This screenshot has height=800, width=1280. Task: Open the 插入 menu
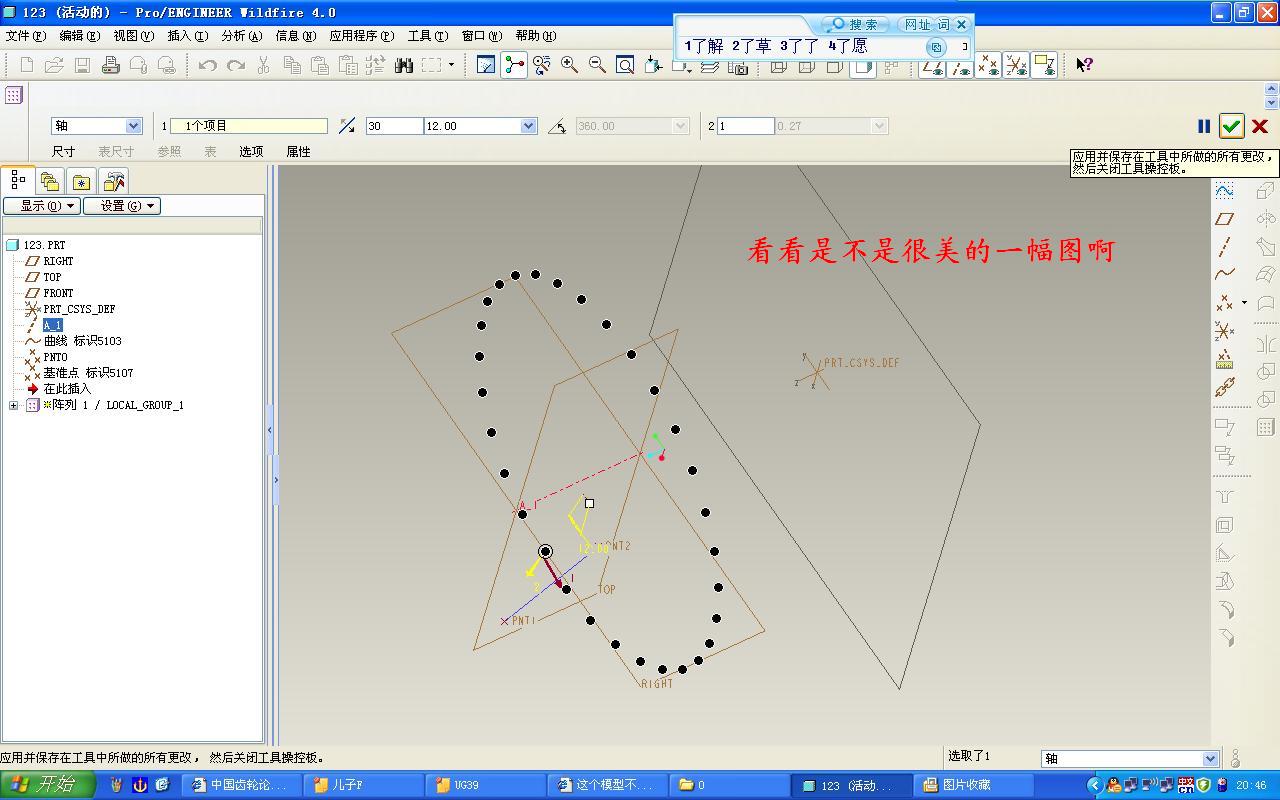[188, 36]
